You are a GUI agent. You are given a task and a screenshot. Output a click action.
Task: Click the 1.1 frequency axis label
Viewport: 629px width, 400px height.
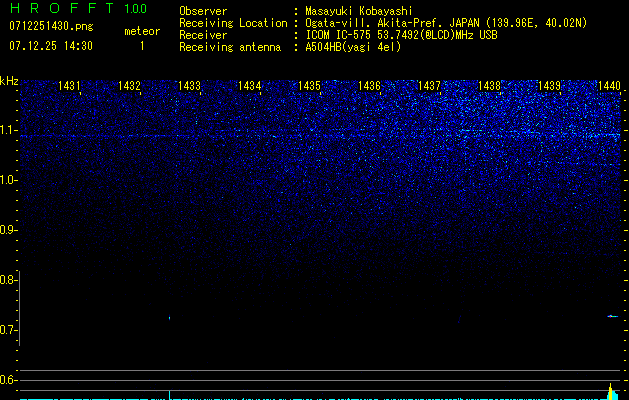pyautogui.click(x=8, y=130)
